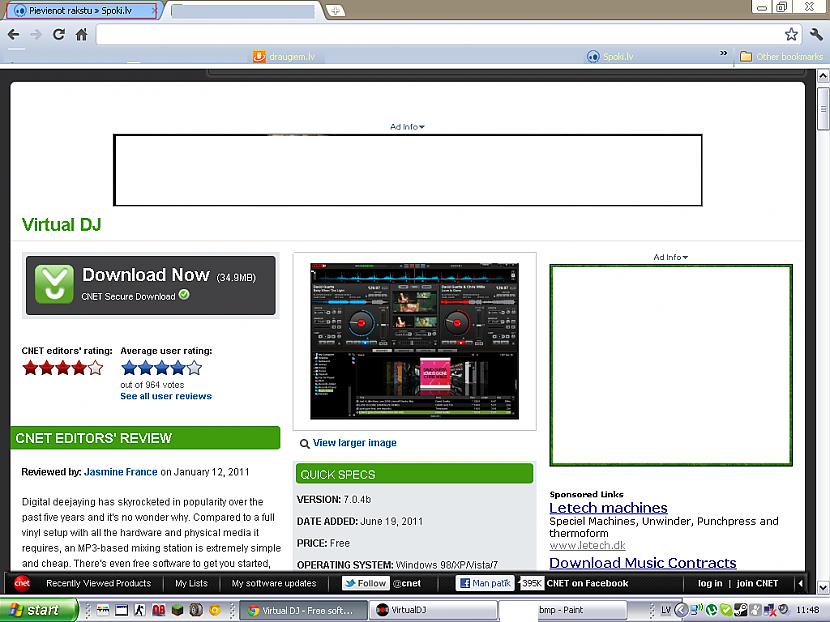
Task: Click the taskbar clock showing 11:48
Action: tap(808, 610)
